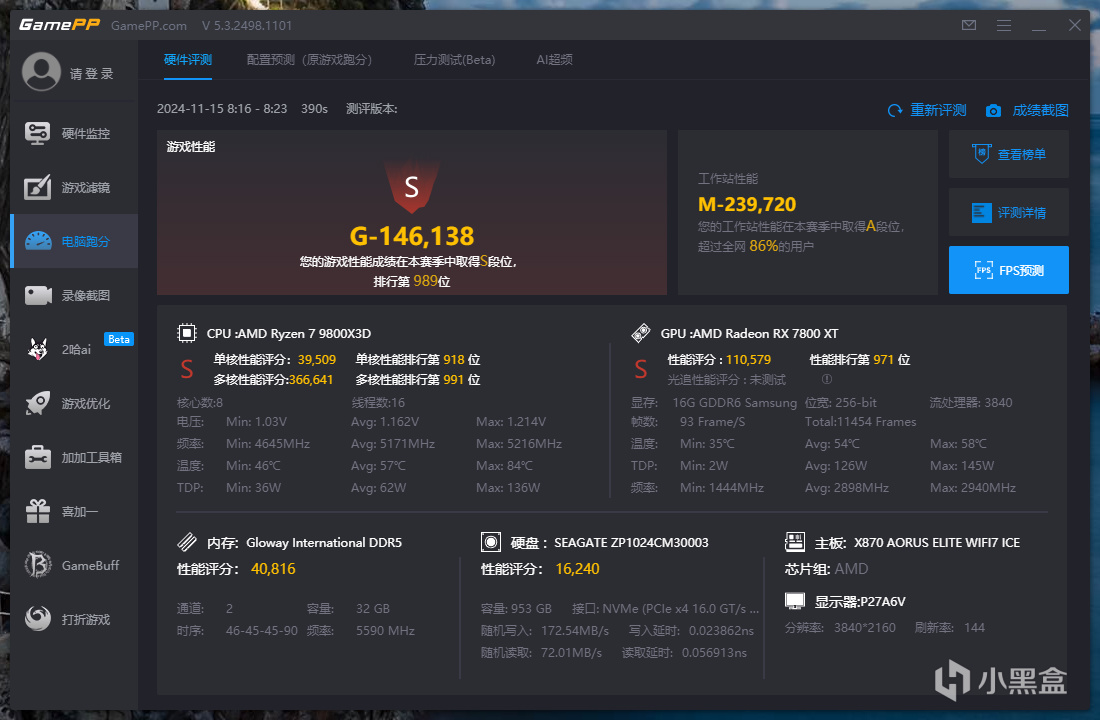Screen dimensions: 1100x720
Task: Open 打折游戏 discount games sidebar item
Action: click(x=74, y=620)
